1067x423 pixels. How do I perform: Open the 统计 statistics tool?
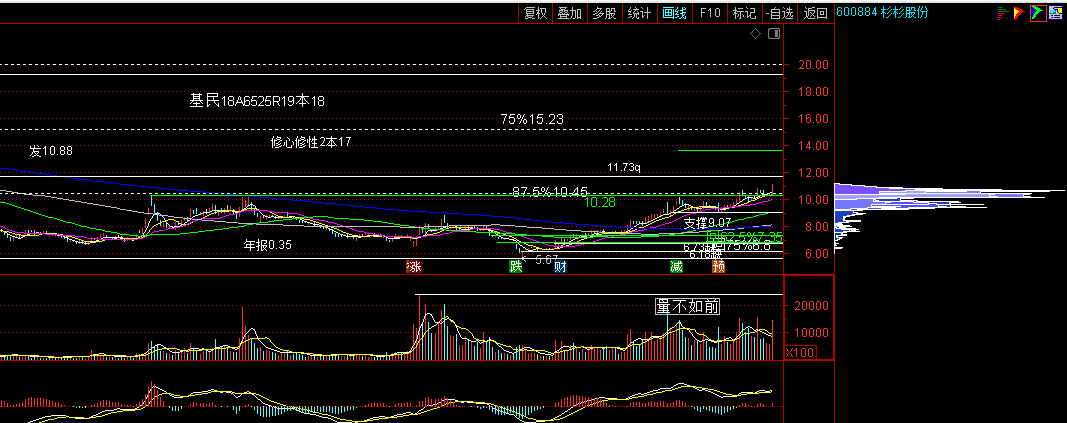pos(639,13)
